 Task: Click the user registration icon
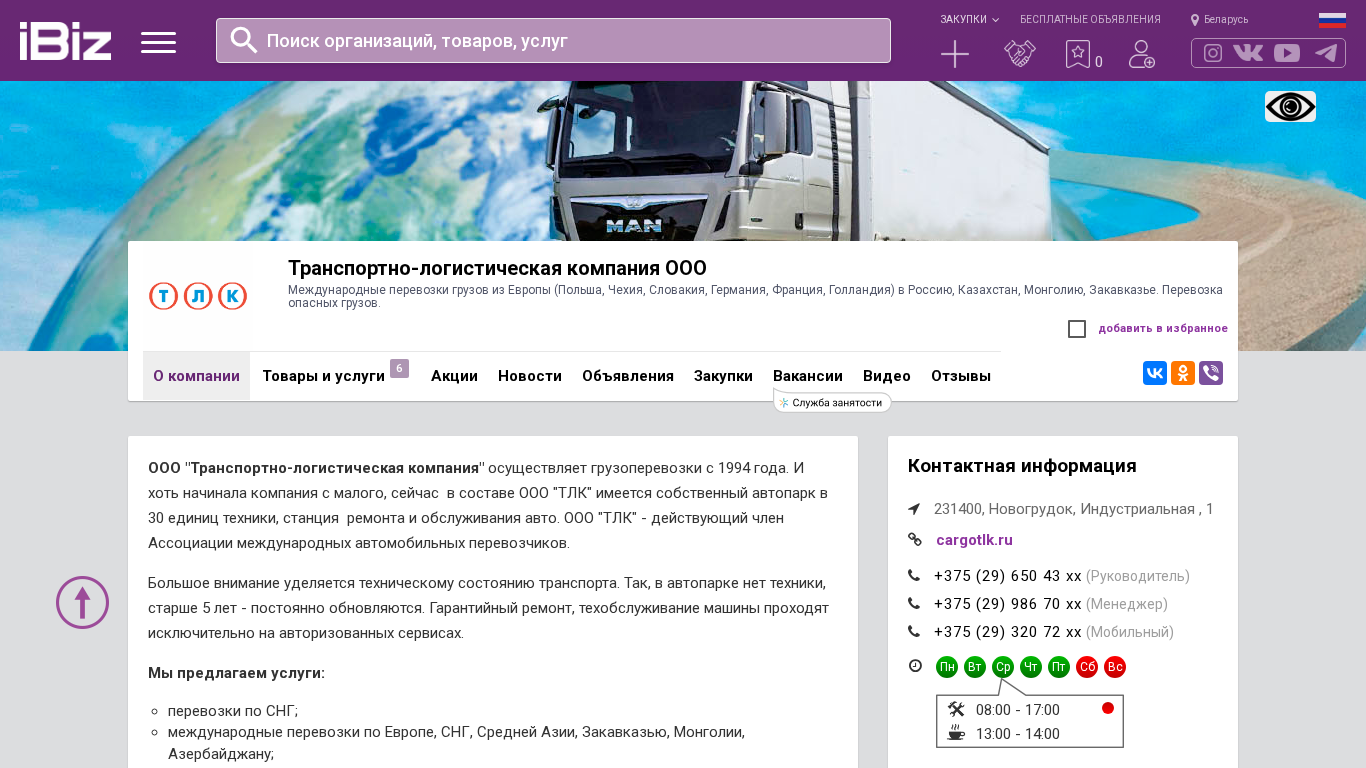[x=1142, y=54]
